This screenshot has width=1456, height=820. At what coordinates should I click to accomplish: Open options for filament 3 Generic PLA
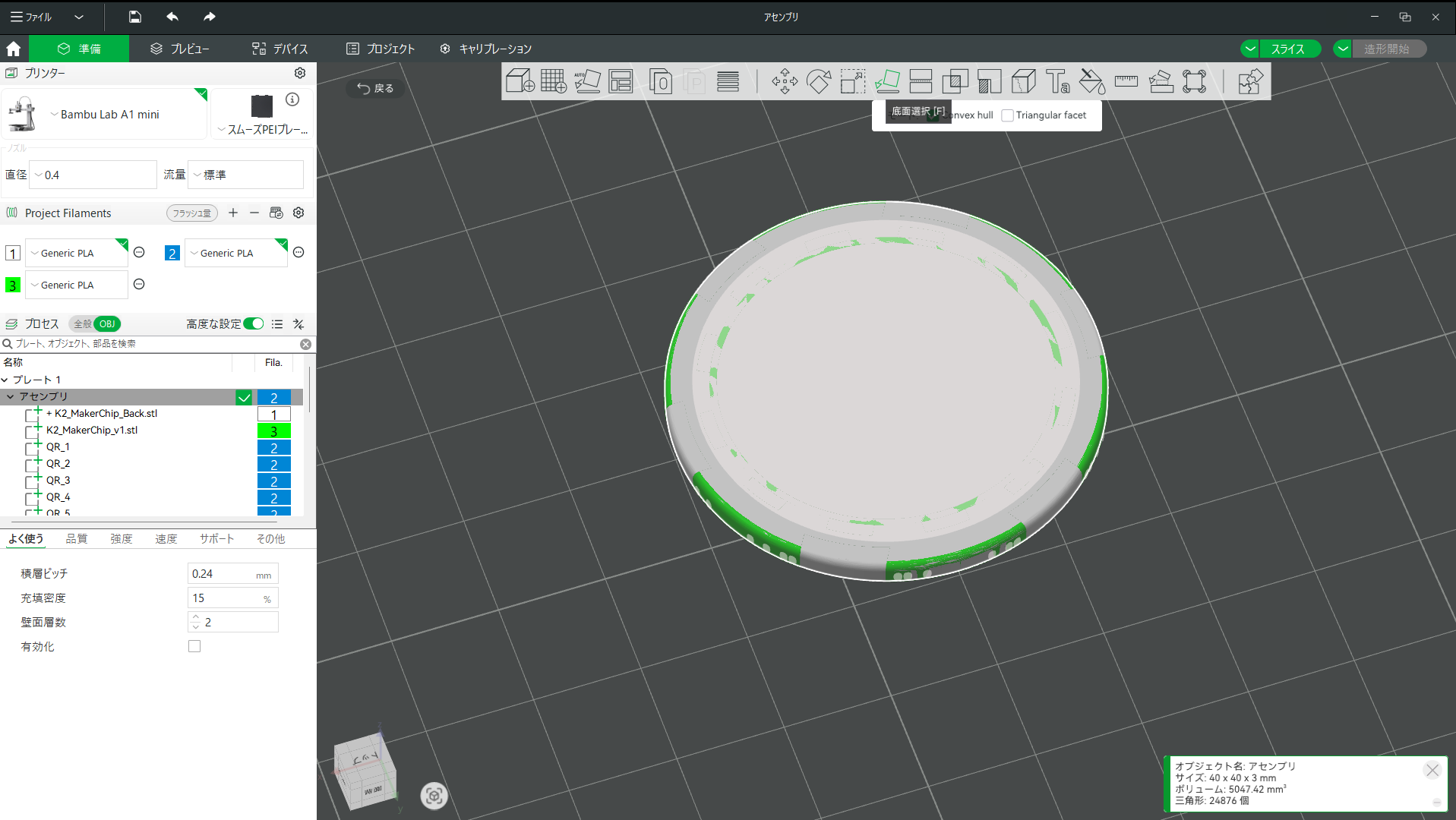pyautogui.click(x=139, y=284)
